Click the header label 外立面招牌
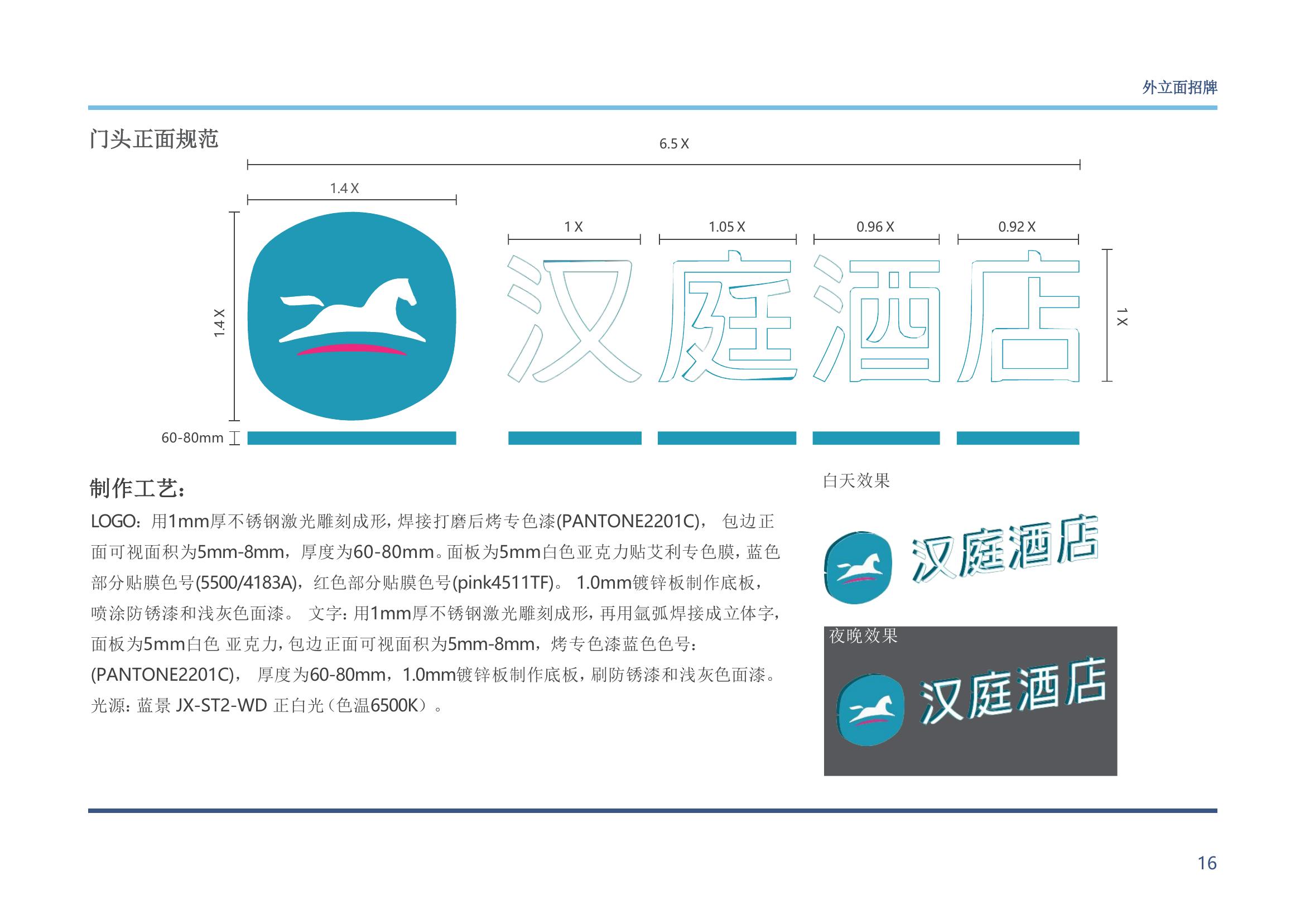Image resolution: width=1305 pixels, height=924 pixels. point(1180,88)
